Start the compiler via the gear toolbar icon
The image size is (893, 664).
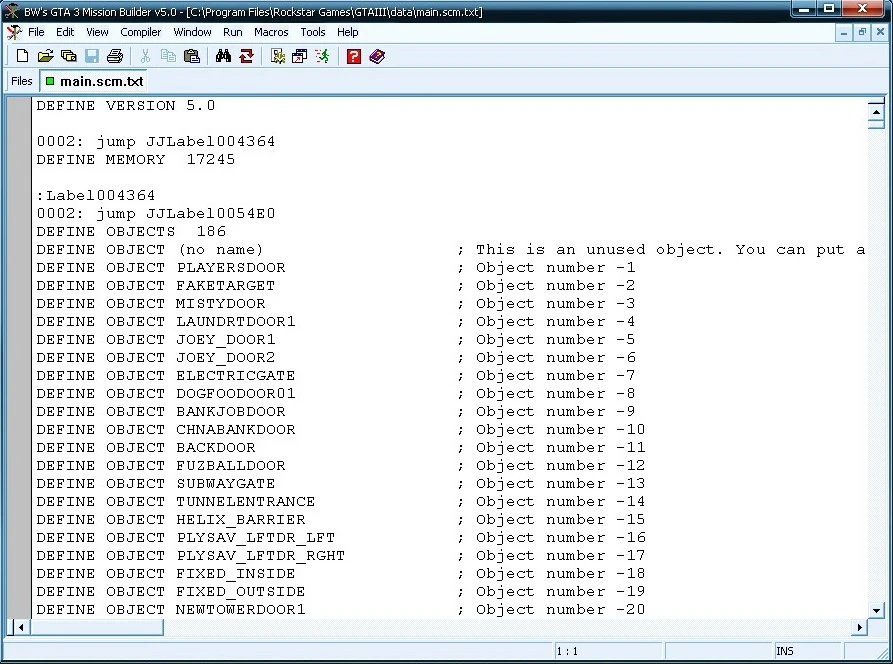click(278, 56)
